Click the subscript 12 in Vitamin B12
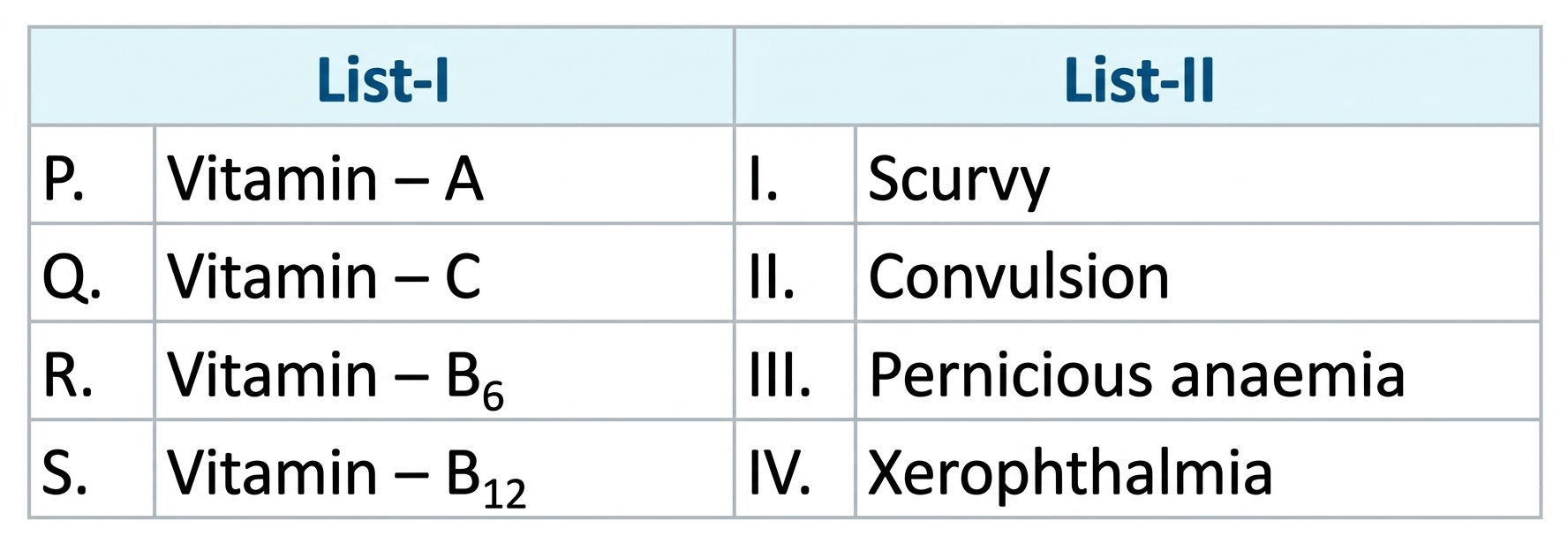Viewport: 1568px width, 536px height. 504,494
